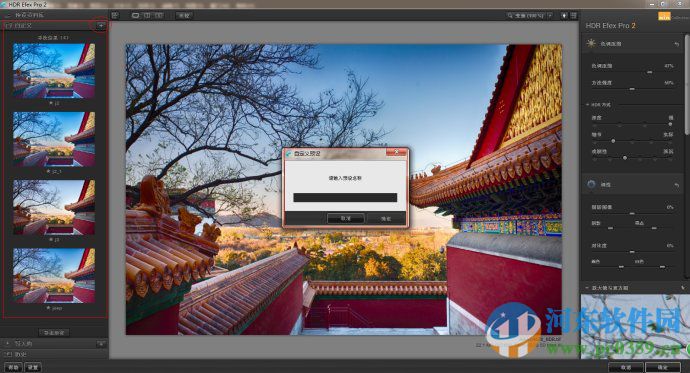The image size is (690, 373).
Task: Click the main 取消 cancel button at bottom right
Action: [x=626, y=367]
